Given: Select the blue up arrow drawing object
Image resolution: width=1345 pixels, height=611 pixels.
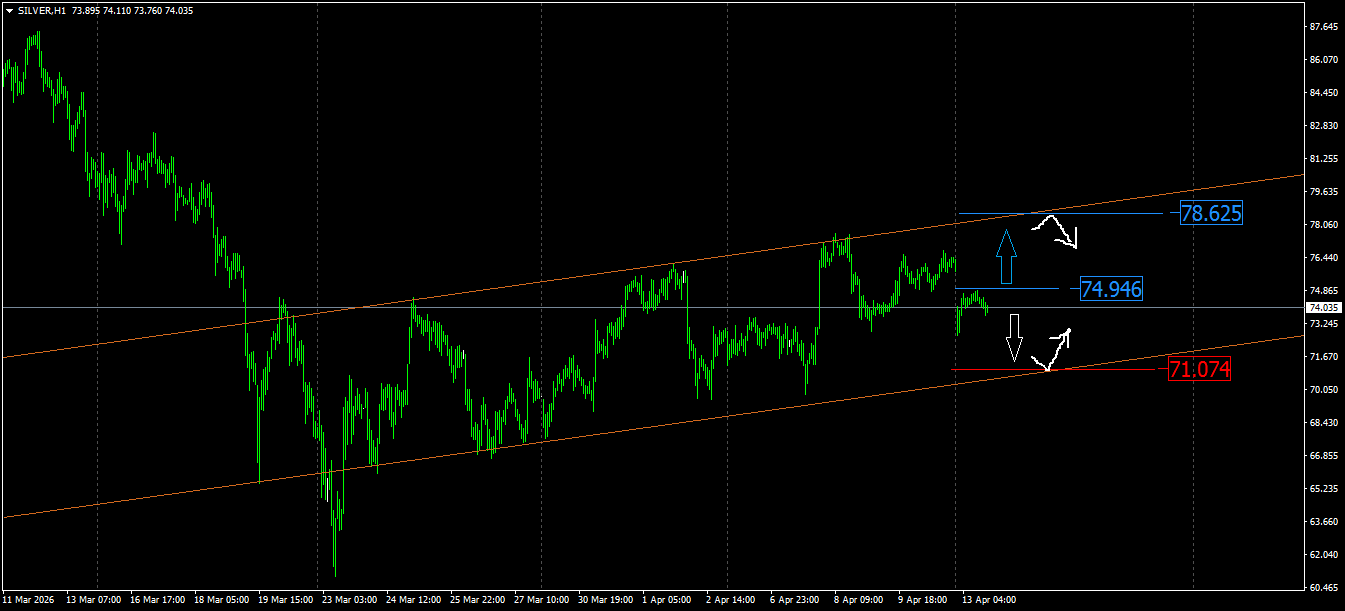Looking at the screenshot, I should point(1006,256).
